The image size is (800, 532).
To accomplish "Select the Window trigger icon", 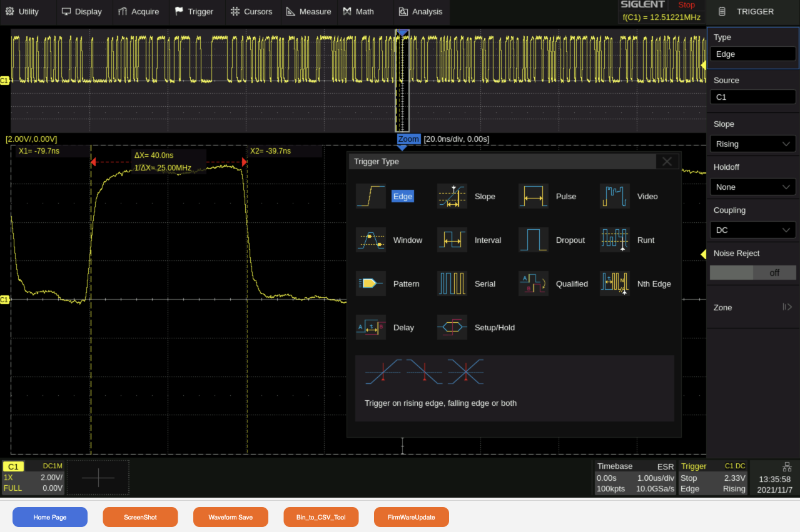I will pos(370,240).
